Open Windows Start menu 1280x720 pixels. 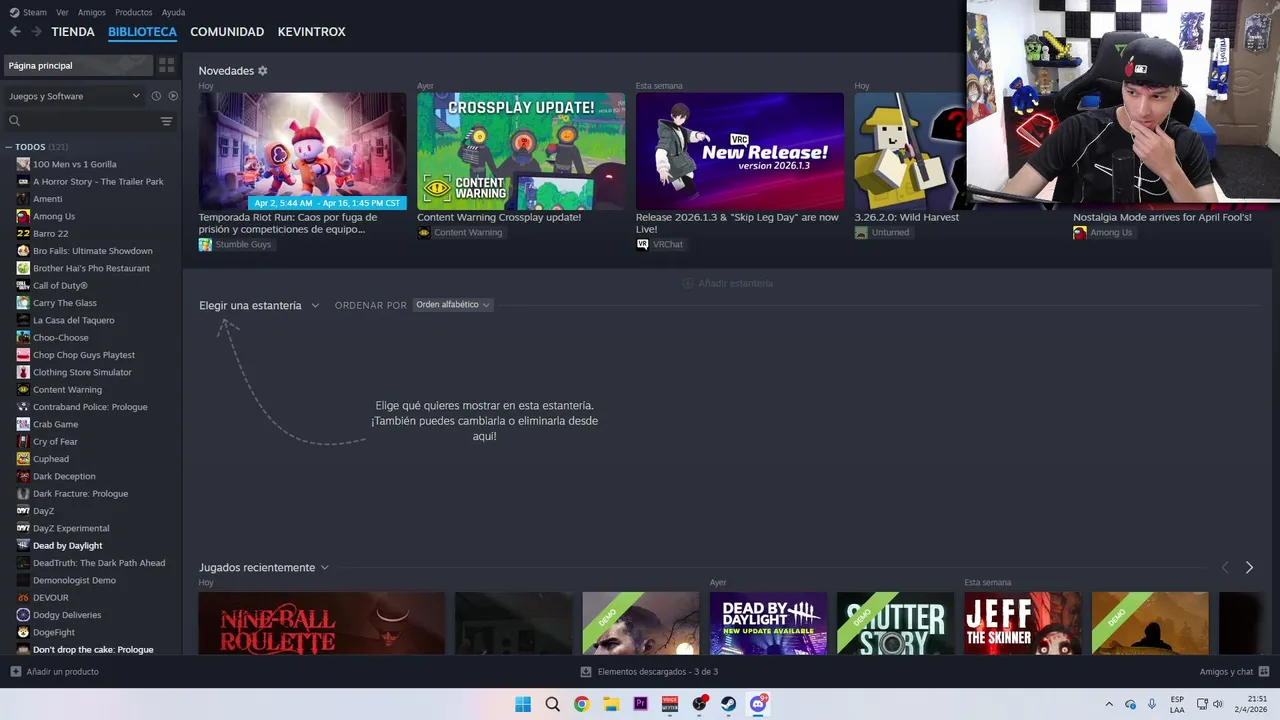tap(523, 704)
